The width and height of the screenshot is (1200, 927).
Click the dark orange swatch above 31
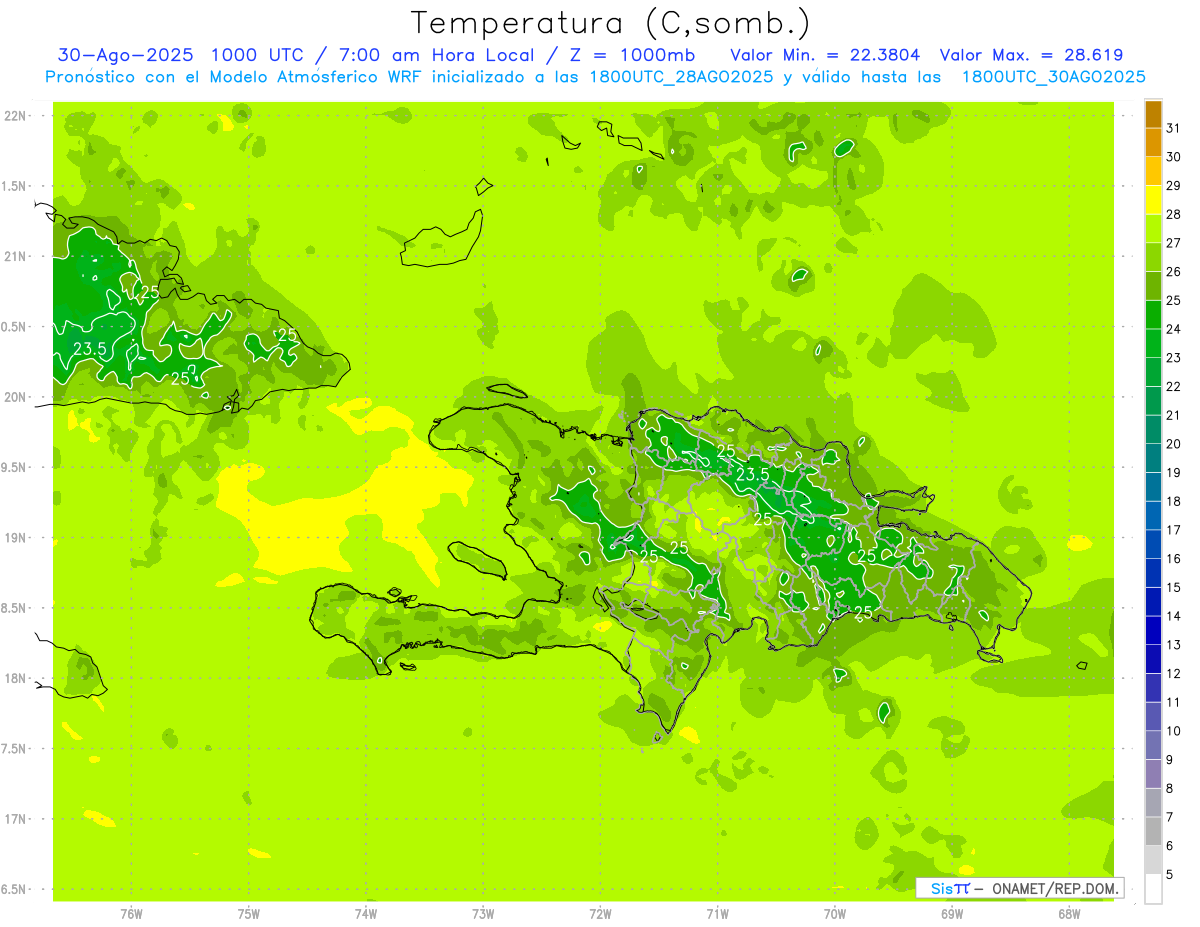point(1153,113)
